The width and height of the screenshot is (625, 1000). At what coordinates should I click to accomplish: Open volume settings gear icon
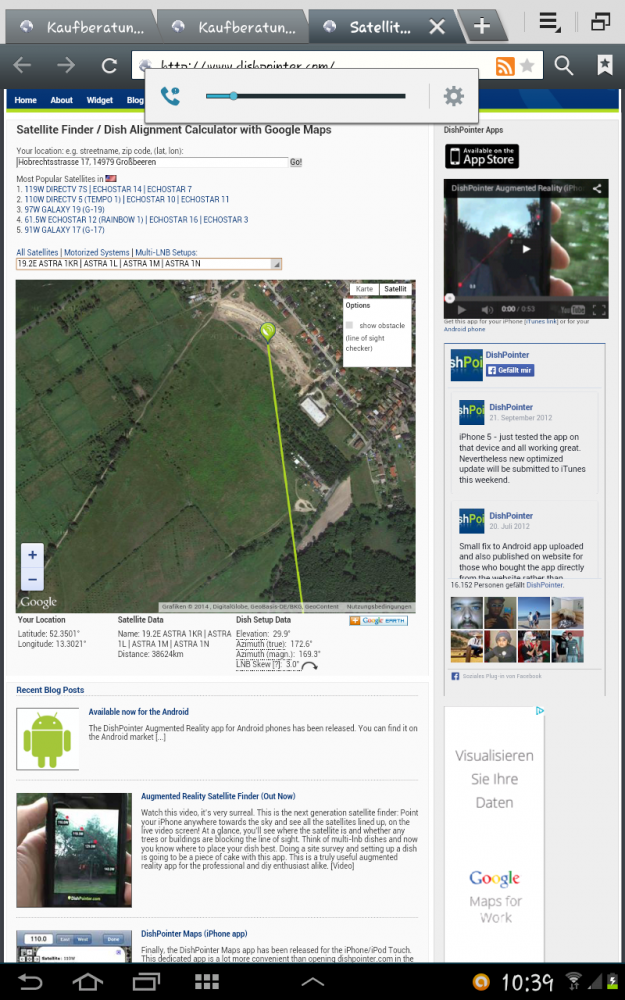(453, 96)
